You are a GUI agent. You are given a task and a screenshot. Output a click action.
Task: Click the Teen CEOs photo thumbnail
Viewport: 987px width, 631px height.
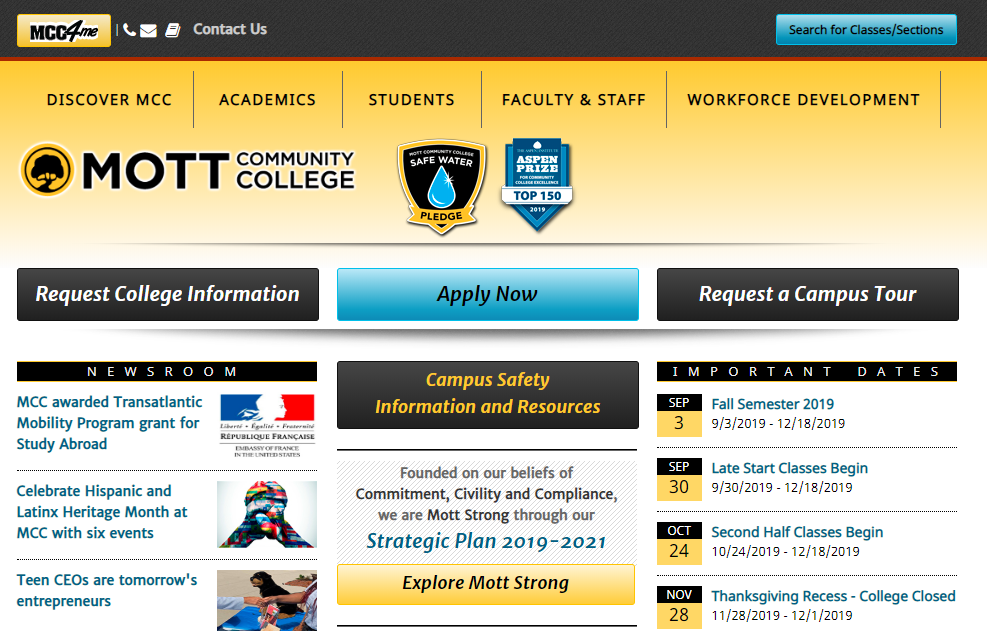tap(267, 600)
